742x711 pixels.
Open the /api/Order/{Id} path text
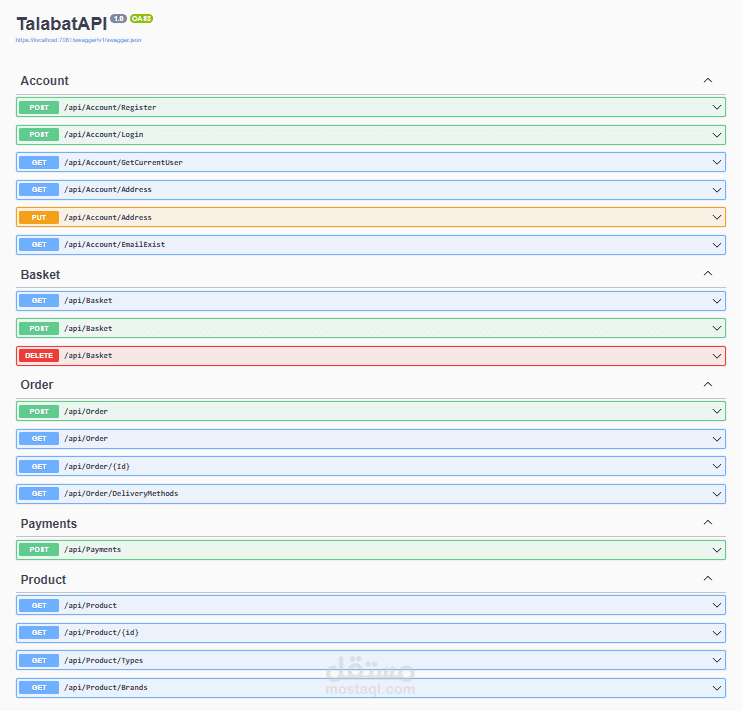pyautogui.click(x=97, y=466)
